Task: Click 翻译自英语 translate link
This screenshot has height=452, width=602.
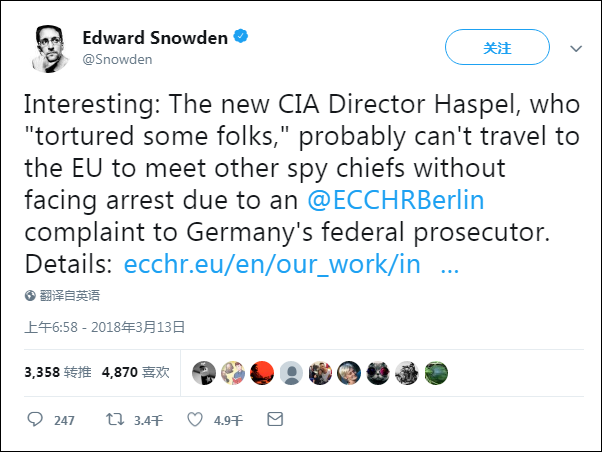Action: pos(69,296)
